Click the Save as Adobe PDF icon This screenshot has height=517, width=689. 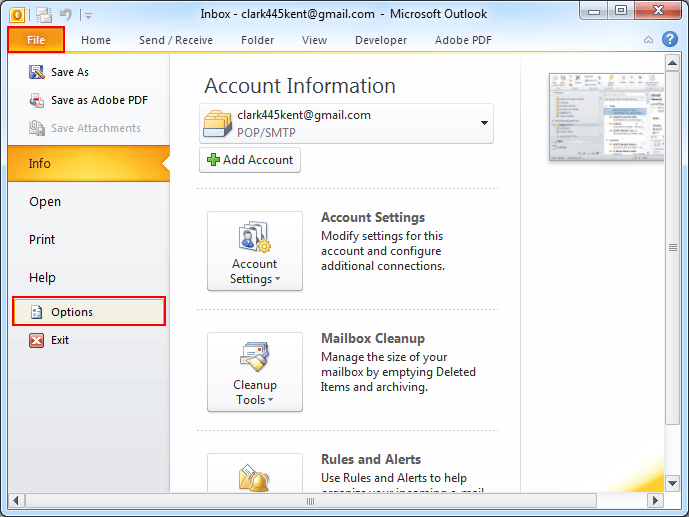point(36,100)
